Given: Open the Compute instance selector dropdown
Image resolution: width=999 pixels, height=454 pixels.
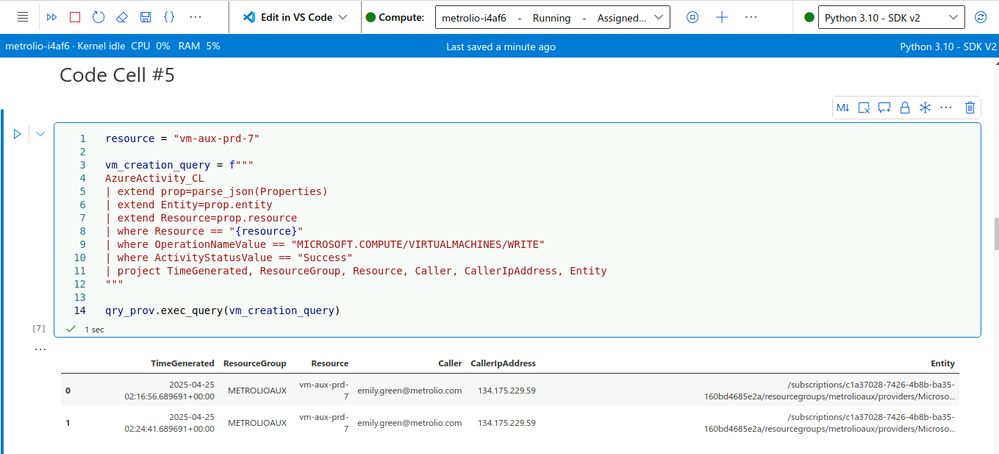Looking at the screenshot, I should pyautogui.click(x=552, y=18).
